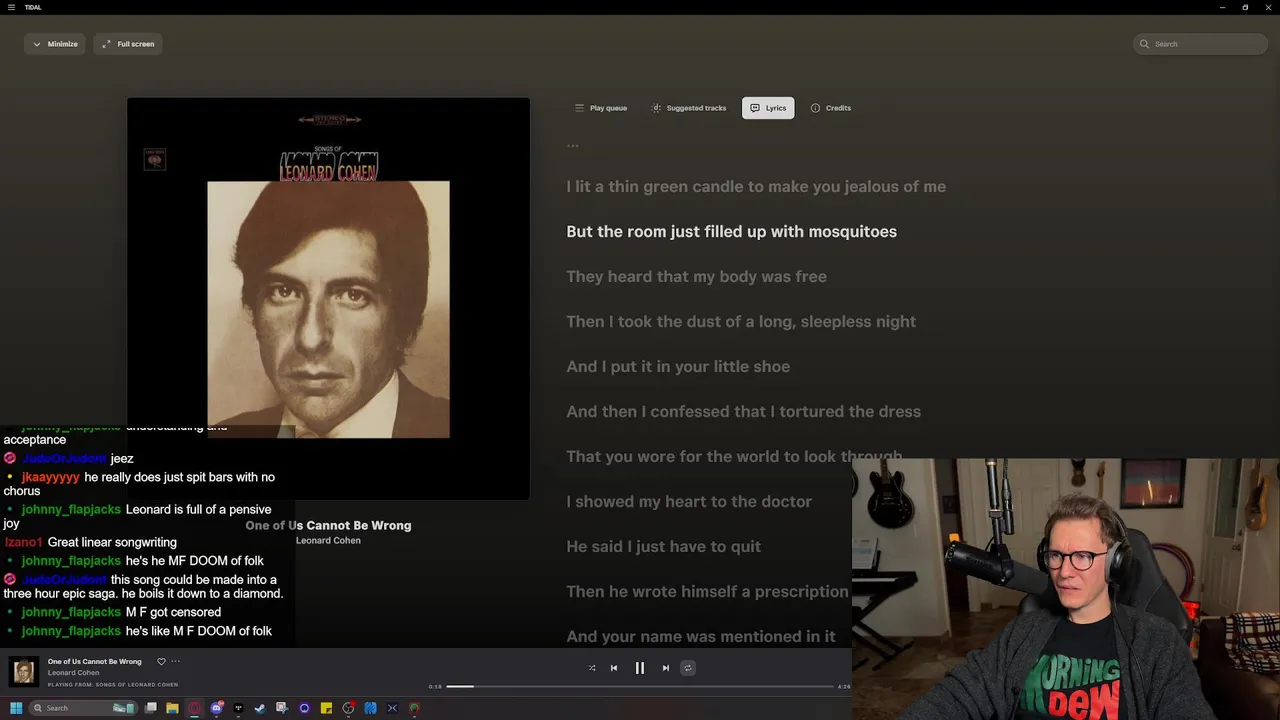Click the Play queue list icon

click(579, 108)
